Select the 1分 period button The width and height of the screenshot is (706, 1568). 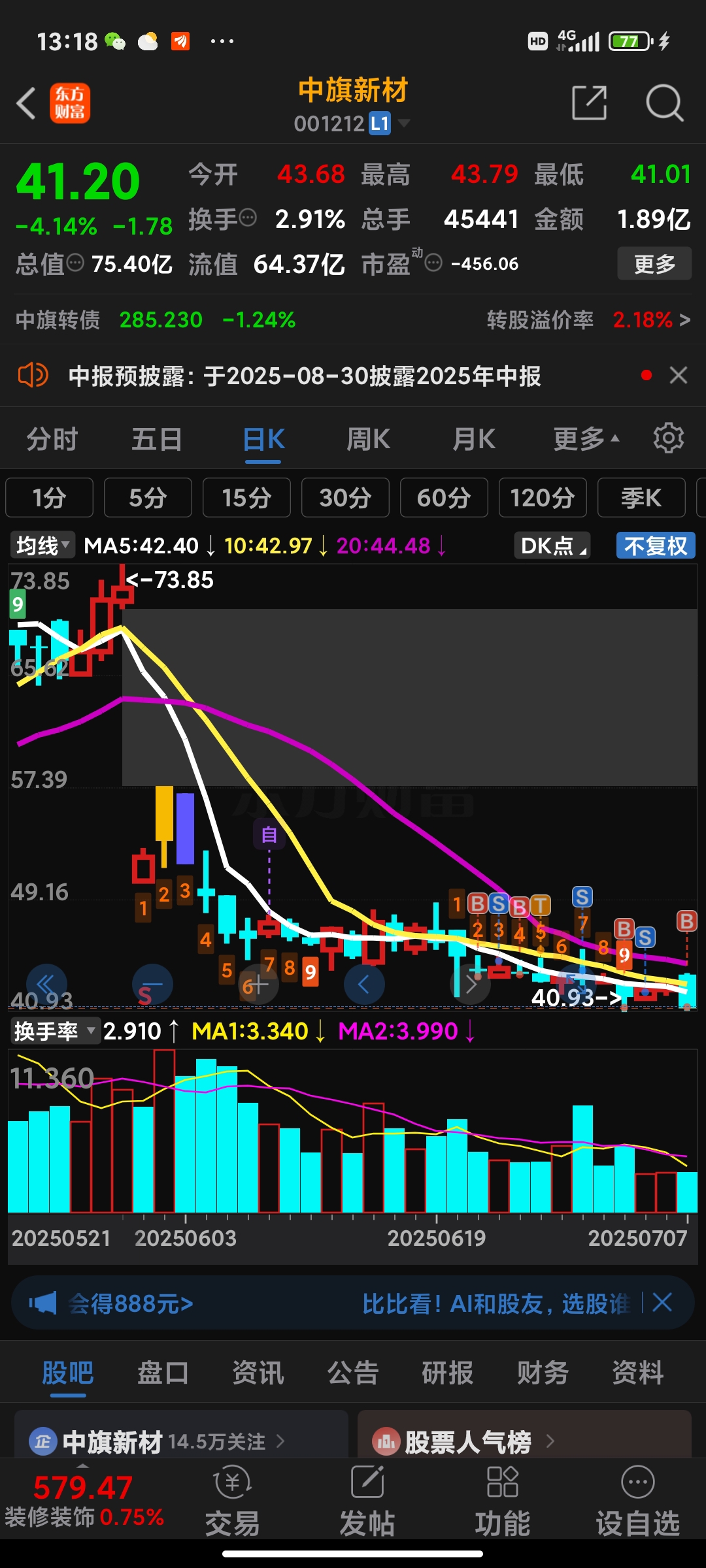tap(49, 498)
